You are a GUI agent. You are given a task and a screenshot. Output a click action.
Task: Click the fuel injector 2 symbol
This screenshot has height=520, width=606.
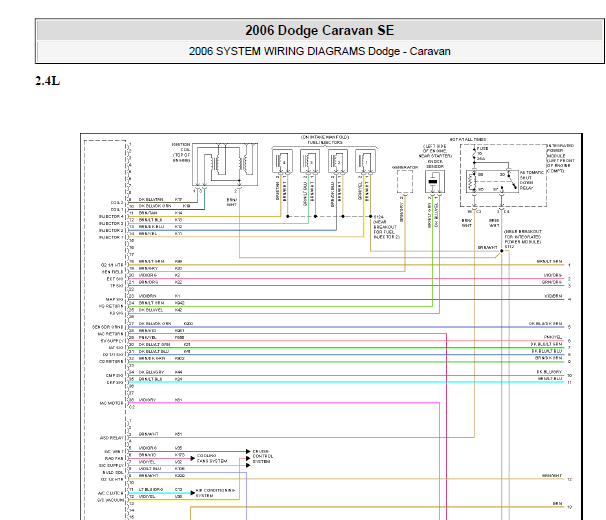338,162
